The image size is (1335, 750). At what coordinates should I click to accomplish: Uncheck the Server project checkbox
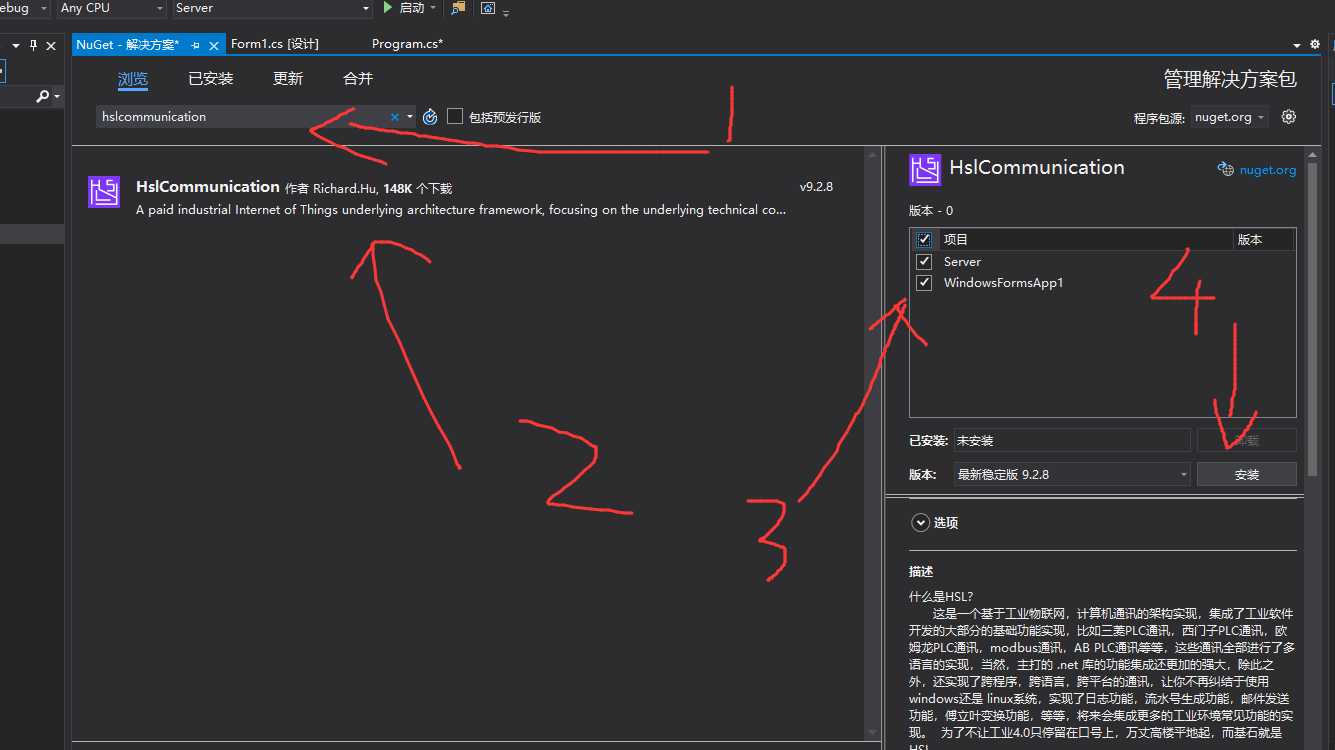(924, 261)
